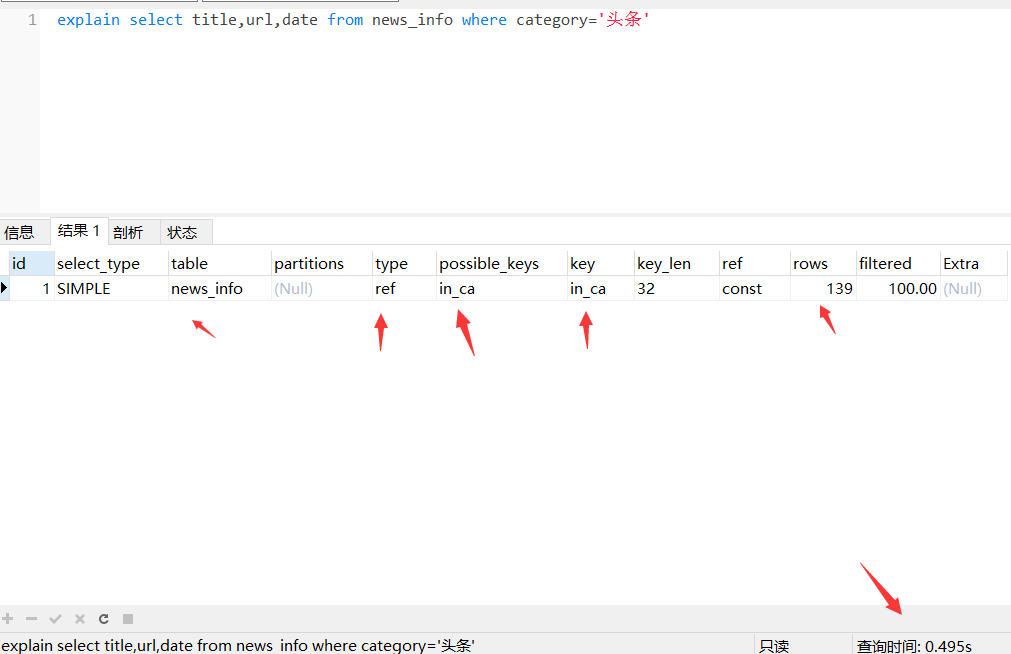Select the id cell with value 1

coord(32,288)
